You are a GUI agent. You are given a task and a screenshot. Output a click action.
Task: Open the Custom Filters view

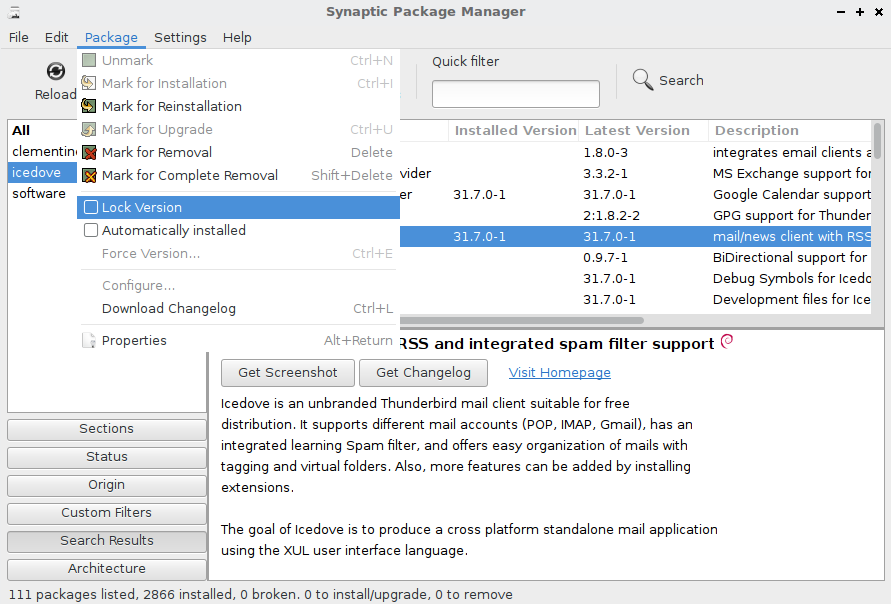[107, 513]
